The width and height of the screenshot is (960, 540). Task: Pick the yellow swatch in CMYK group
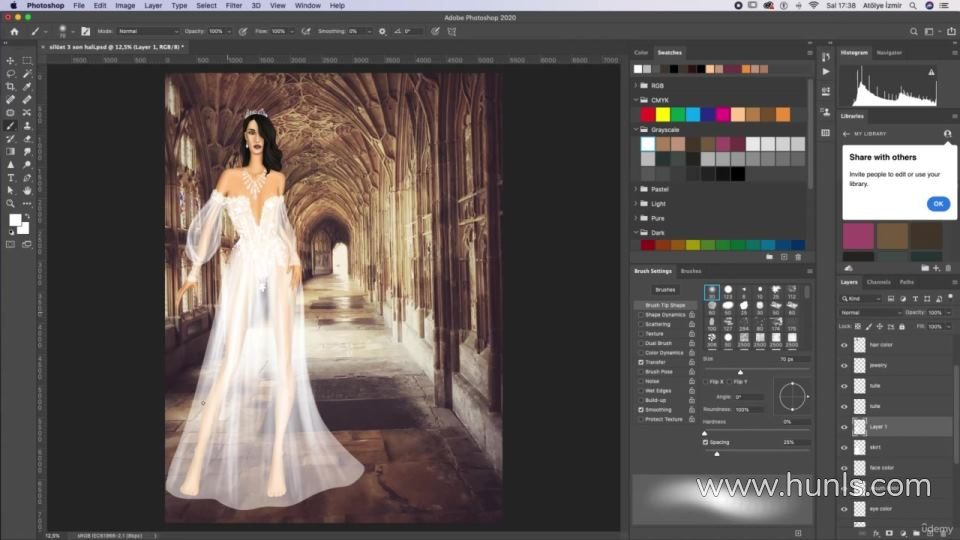(x=662, y=114)
